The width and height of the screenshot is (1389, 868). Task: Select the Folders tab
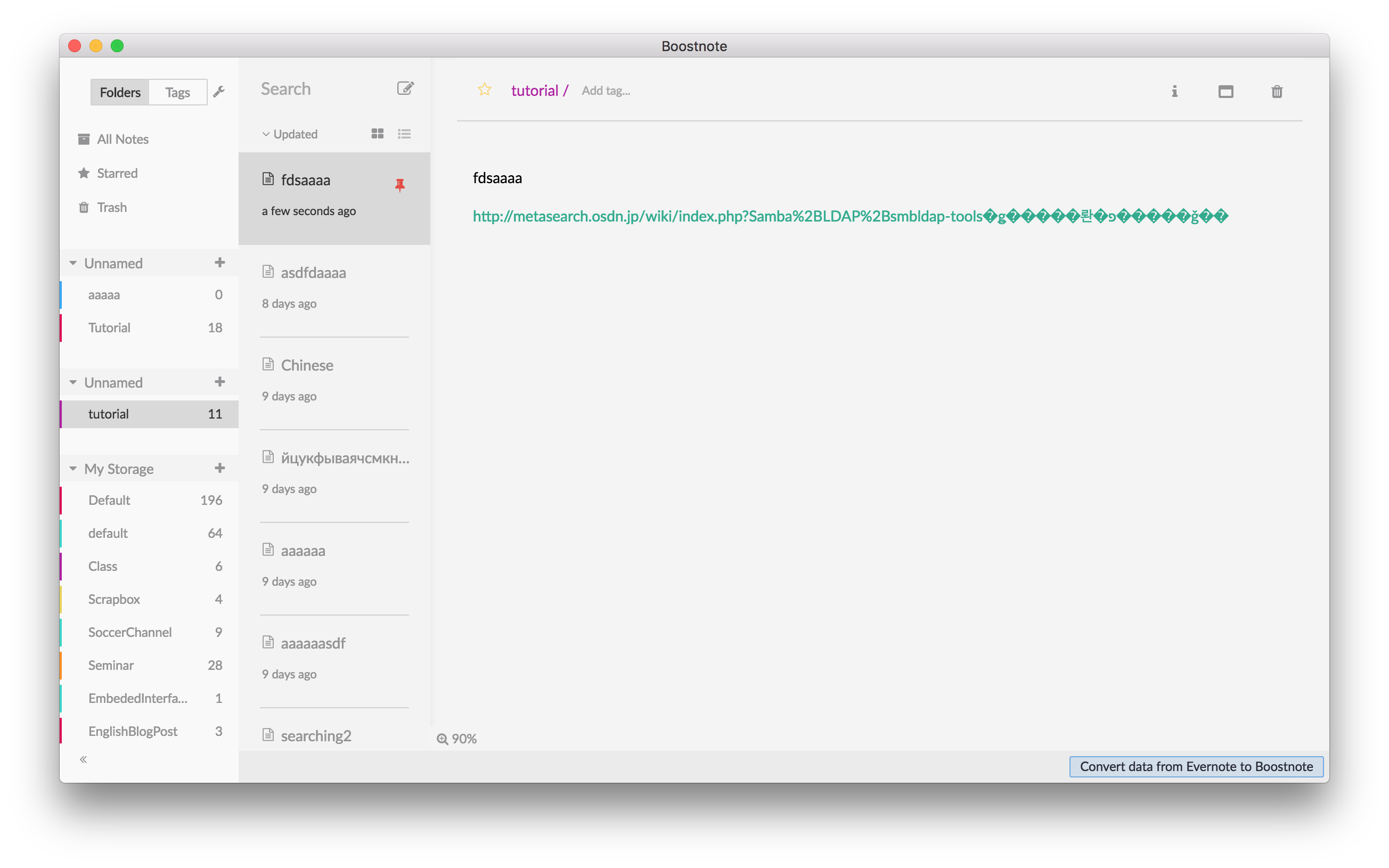[120, 93]
